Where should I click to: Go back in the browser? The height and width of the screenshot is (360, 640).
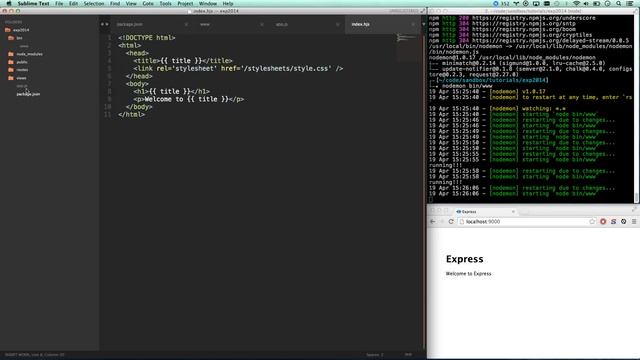[433, 222]
